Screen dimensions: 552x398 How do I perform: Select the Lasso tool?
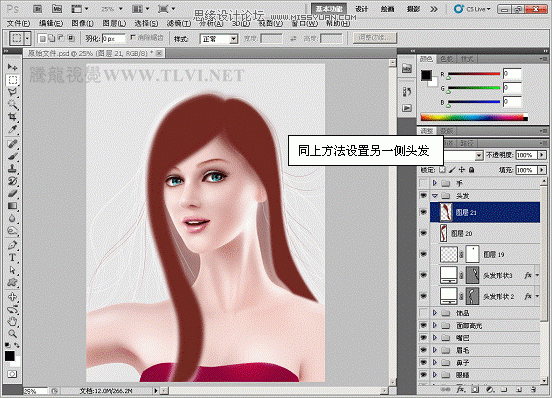(12, 92)
